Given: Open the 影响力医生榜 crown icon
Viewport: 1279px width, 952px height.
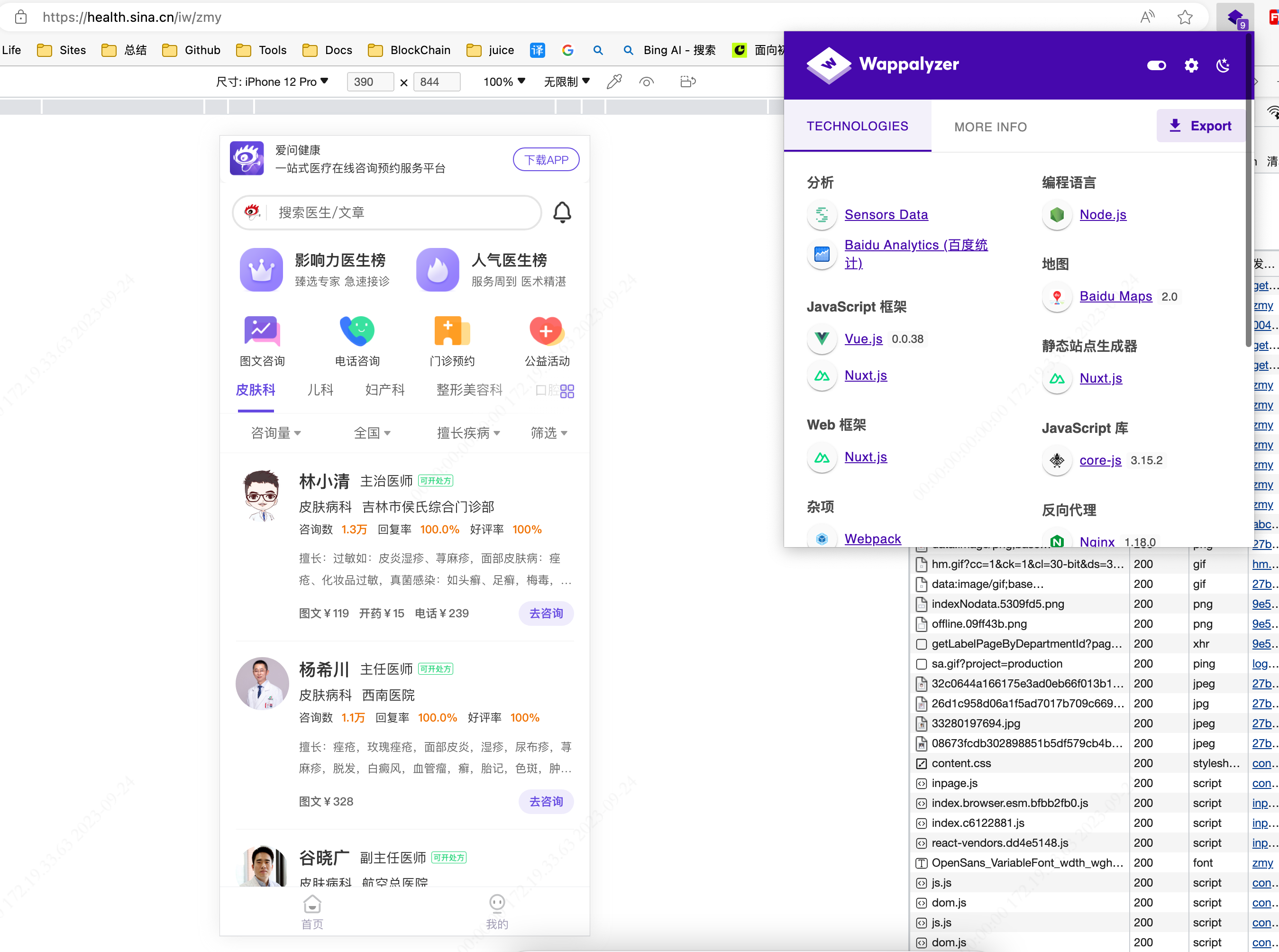Looking at the screenshot, I should (x=262, y=270).
